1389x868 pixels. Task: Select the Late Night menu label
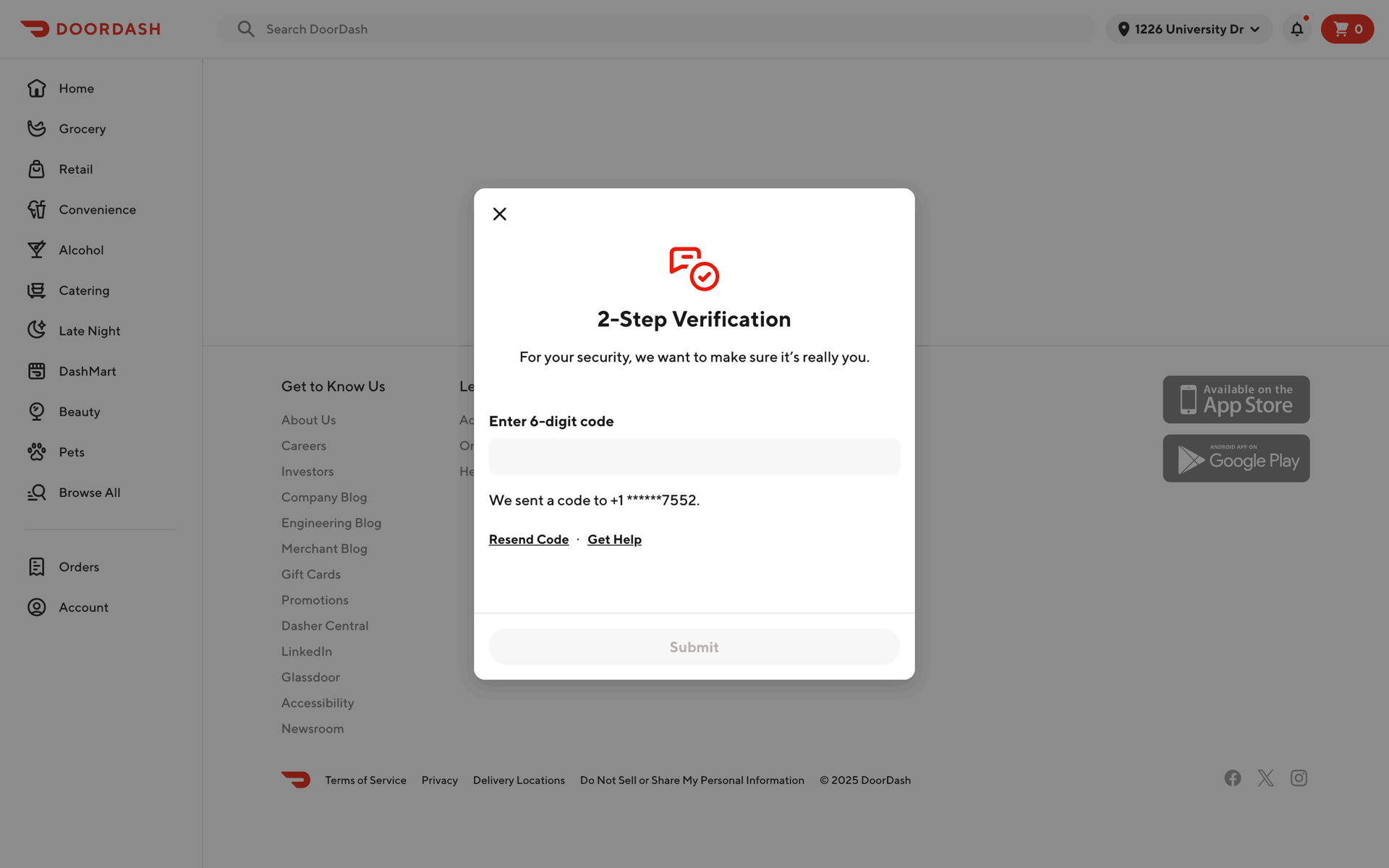tap(90, 331)
